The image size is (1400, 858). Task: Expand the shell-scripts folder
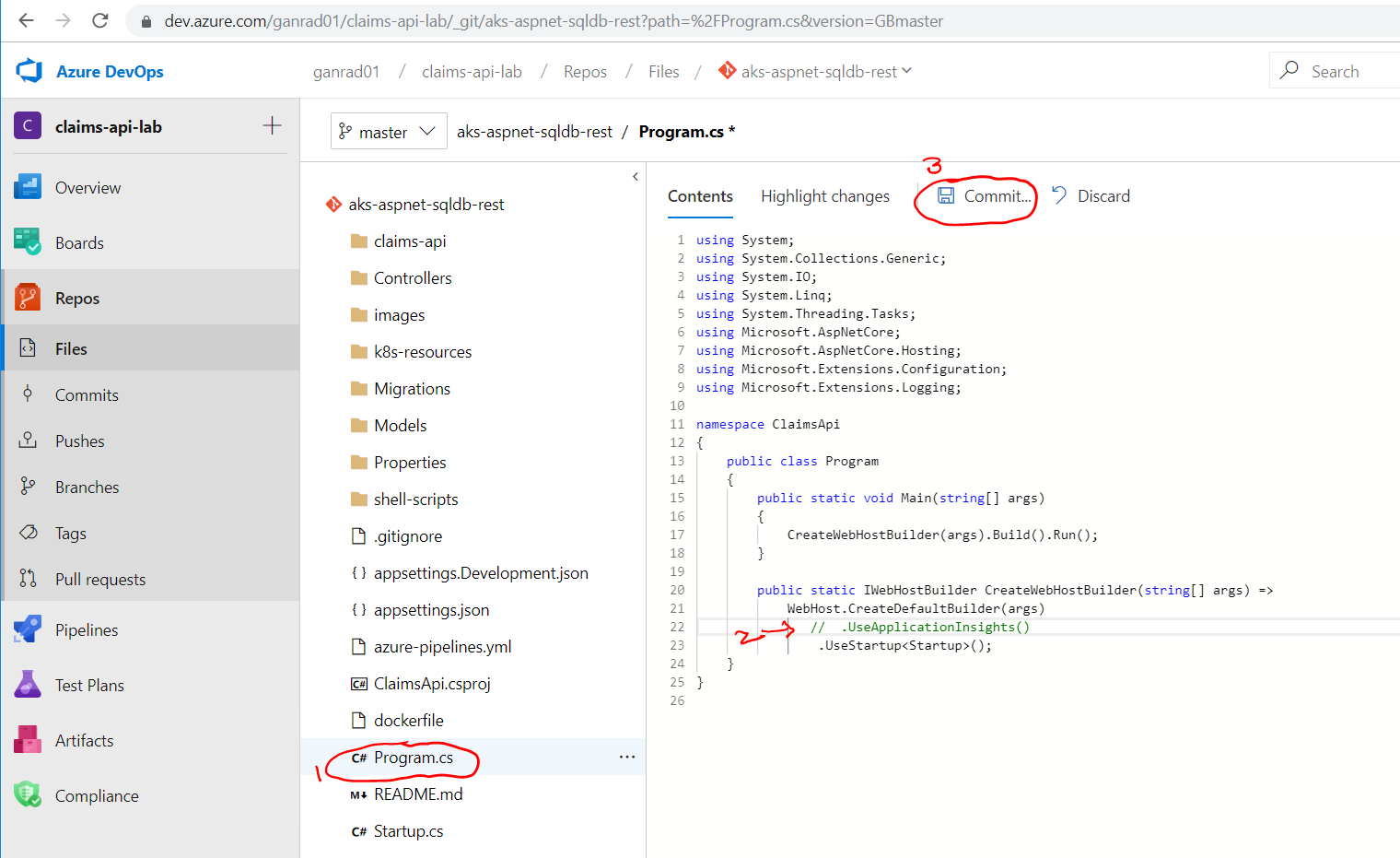tap(415, 500)
